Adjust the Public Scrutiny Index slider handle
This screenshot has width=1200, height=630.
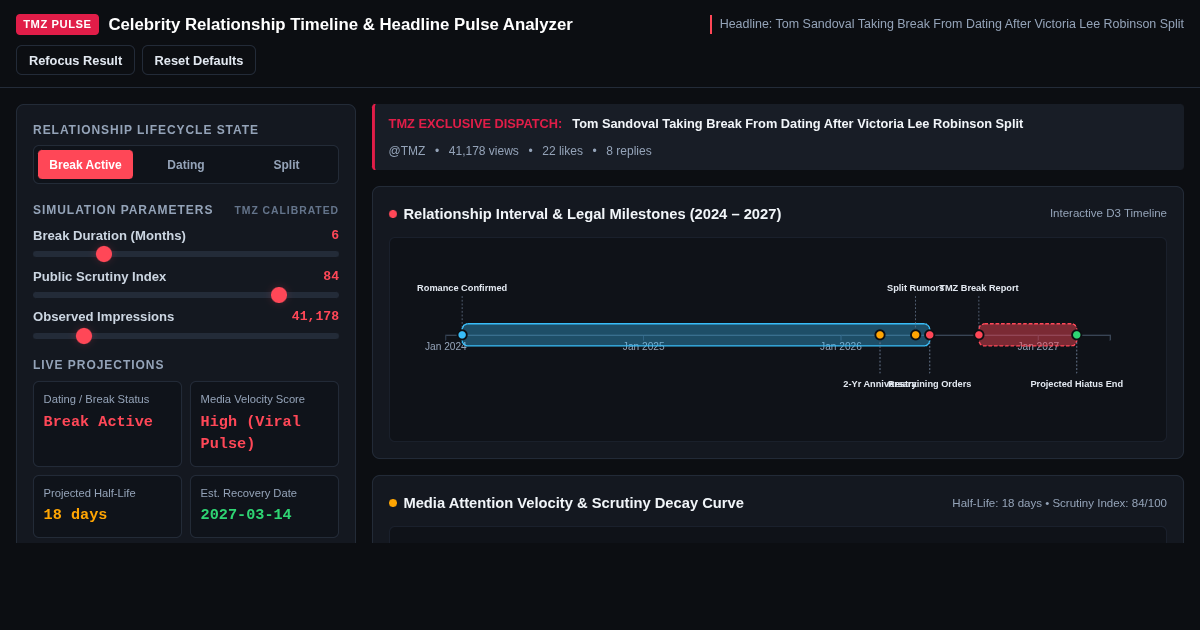pos(279,295)
